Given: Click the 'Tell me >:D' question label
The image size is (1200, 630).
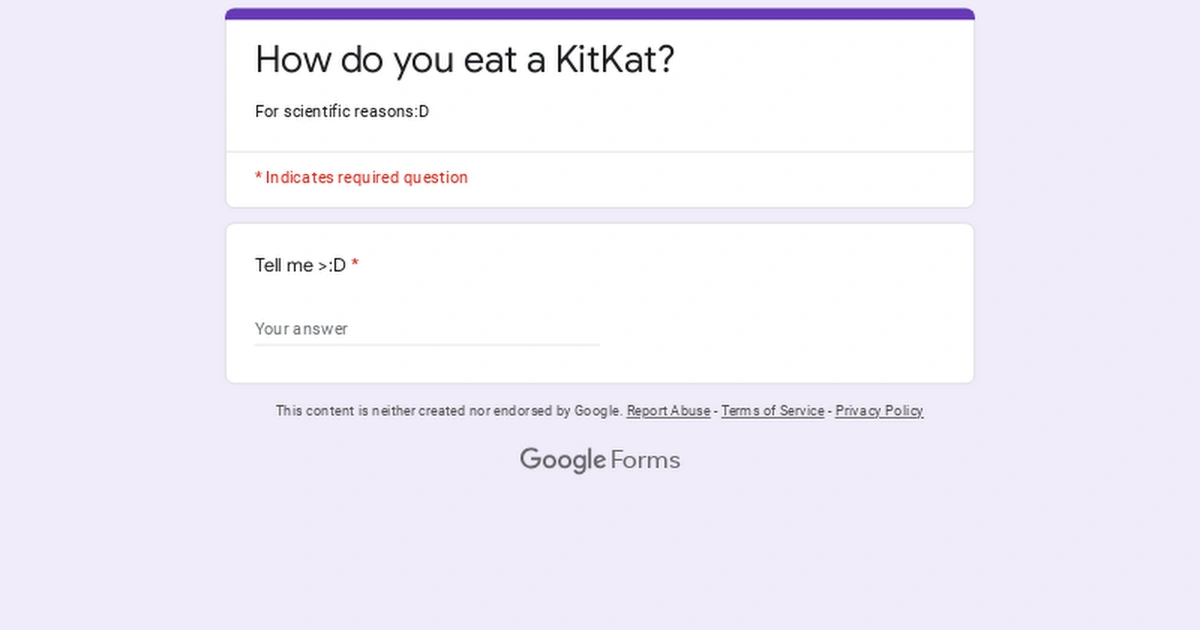Looking at the screenshot, I should (x=299, y=265).
